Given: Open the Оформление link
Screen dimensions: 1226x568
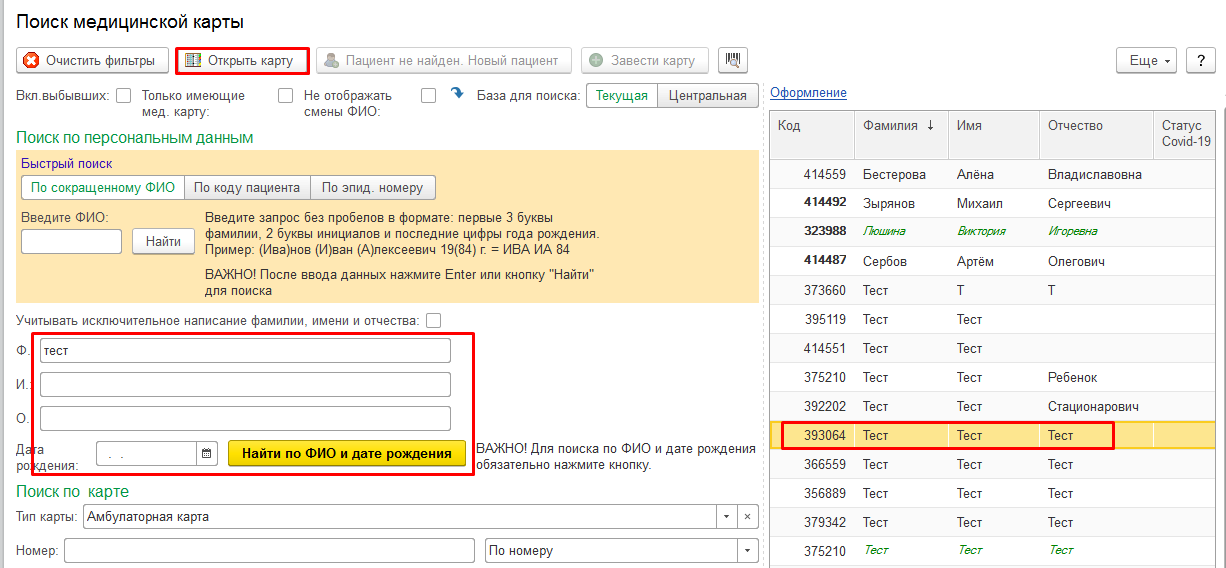Looking at the screenshot, I should pos(808,93).
